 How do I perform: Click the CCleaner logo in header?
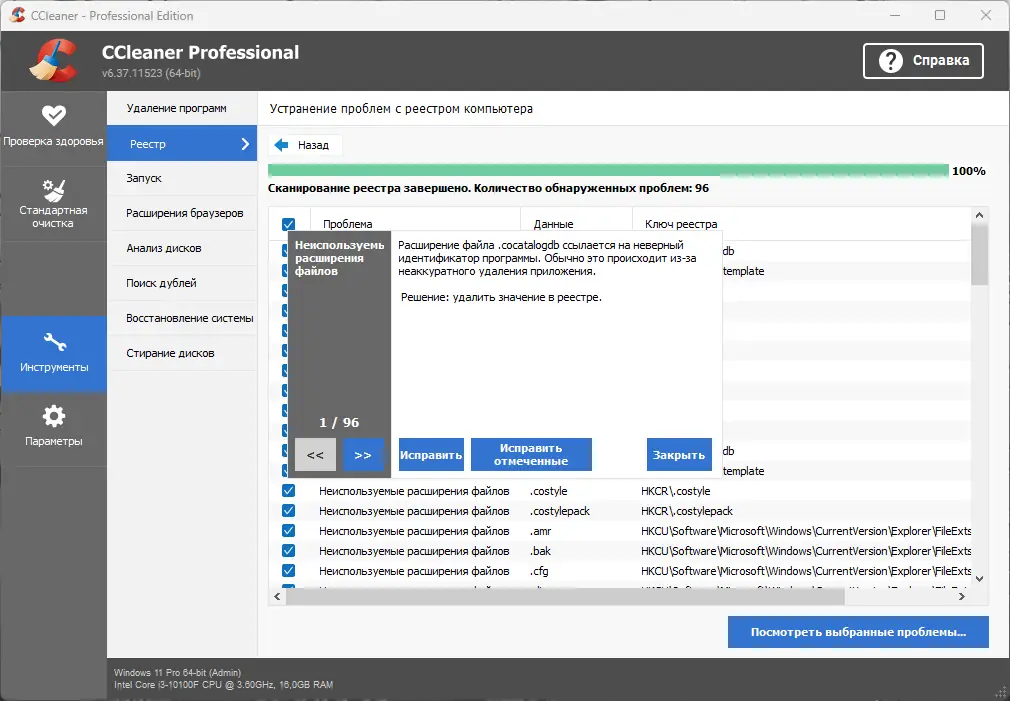(54, 61)
